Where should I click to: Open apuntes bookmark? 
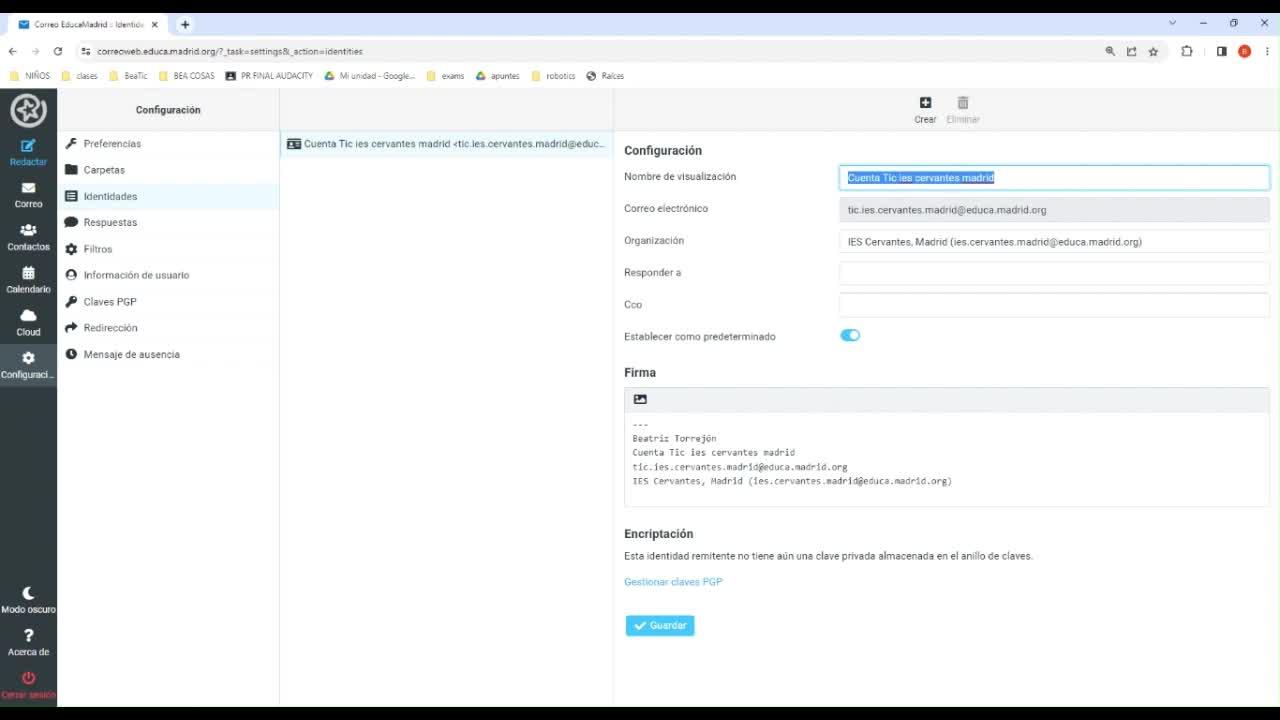pos(497,76)
